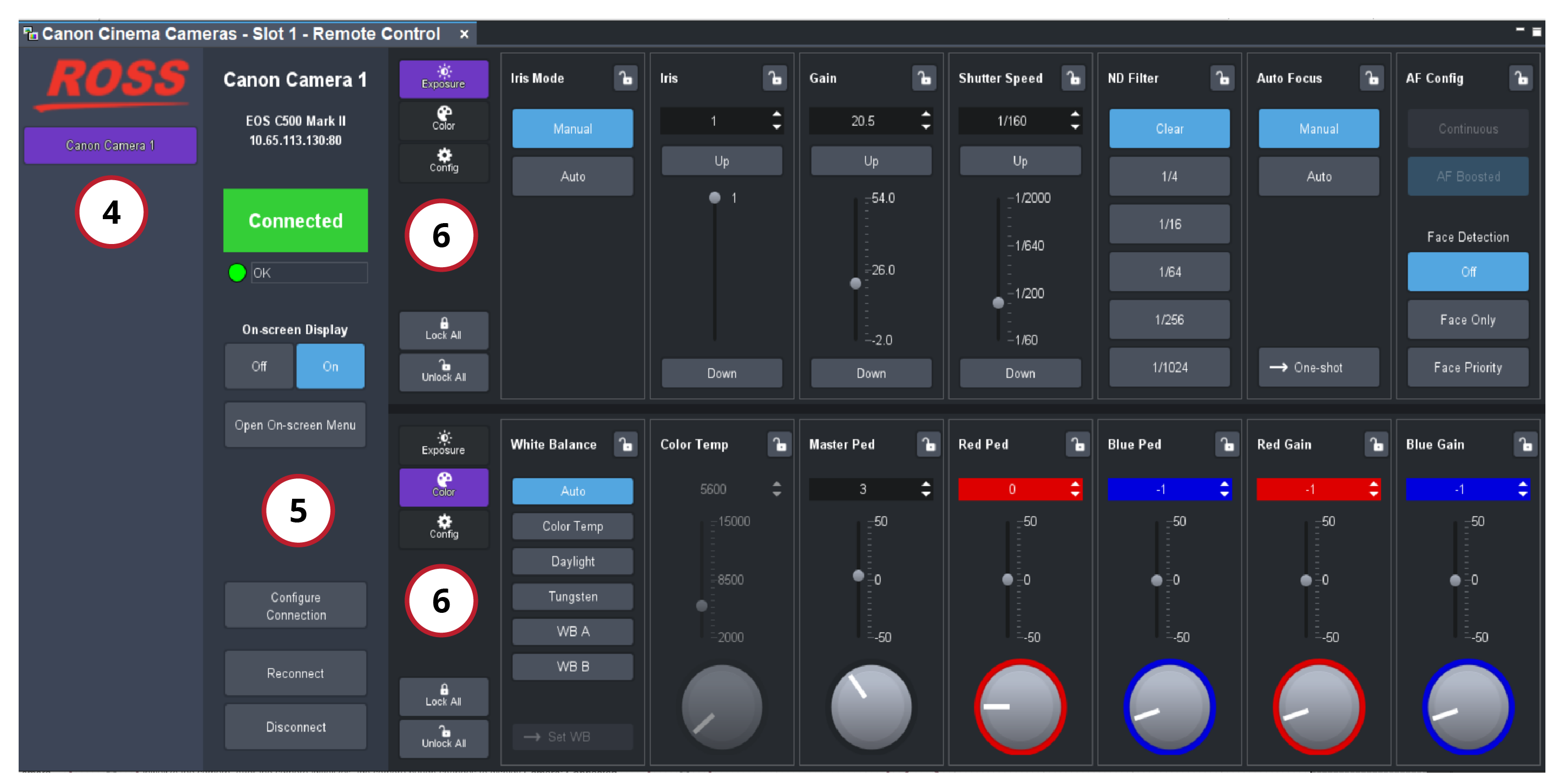Viewport: 1568px width, 784px height.
Task: Click Open On-screen Menu button
Action: [x=295, y=425]
